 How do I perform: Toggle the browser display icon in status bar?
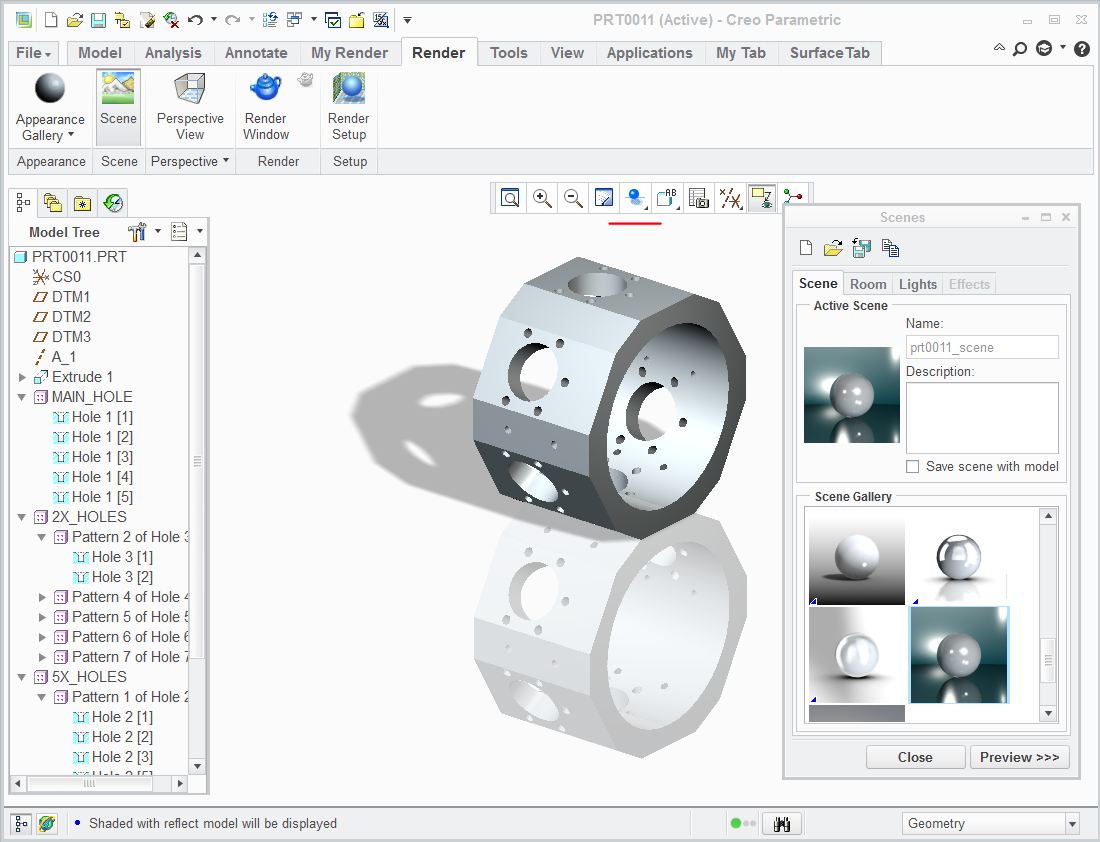coord(46,824)
